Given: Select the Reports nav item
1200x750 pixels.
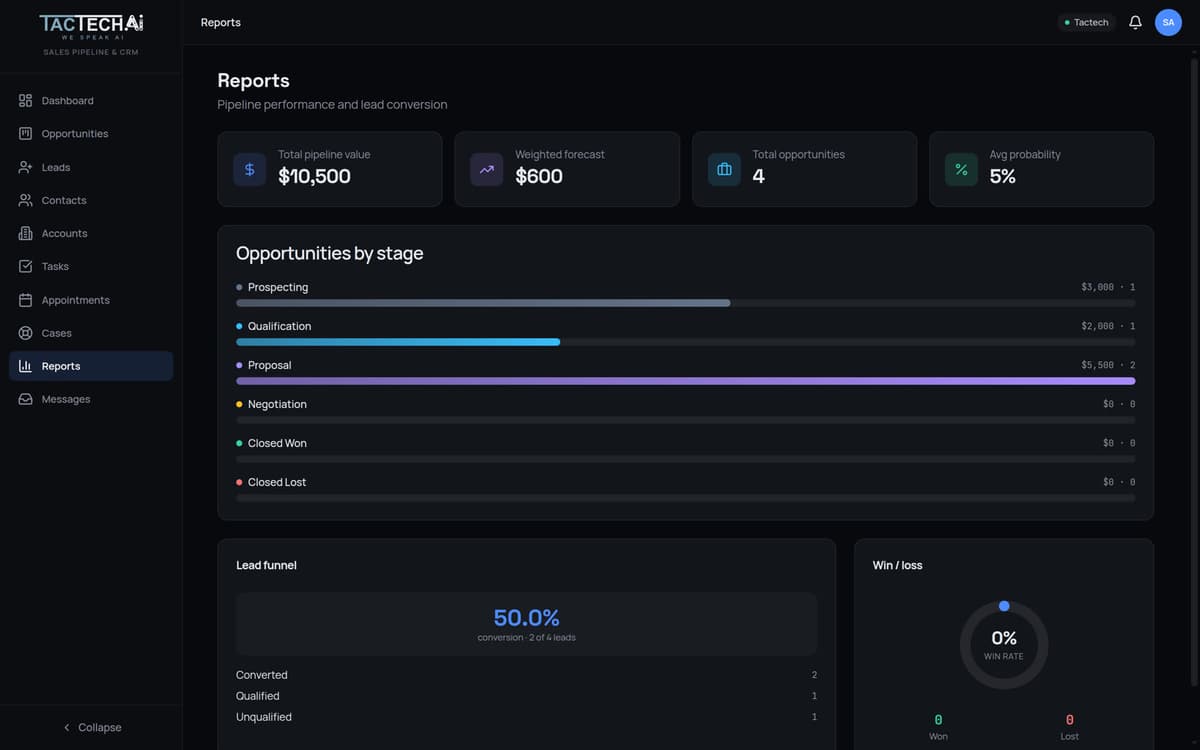Looking at the screenshot, I should [x=91, y=366].
